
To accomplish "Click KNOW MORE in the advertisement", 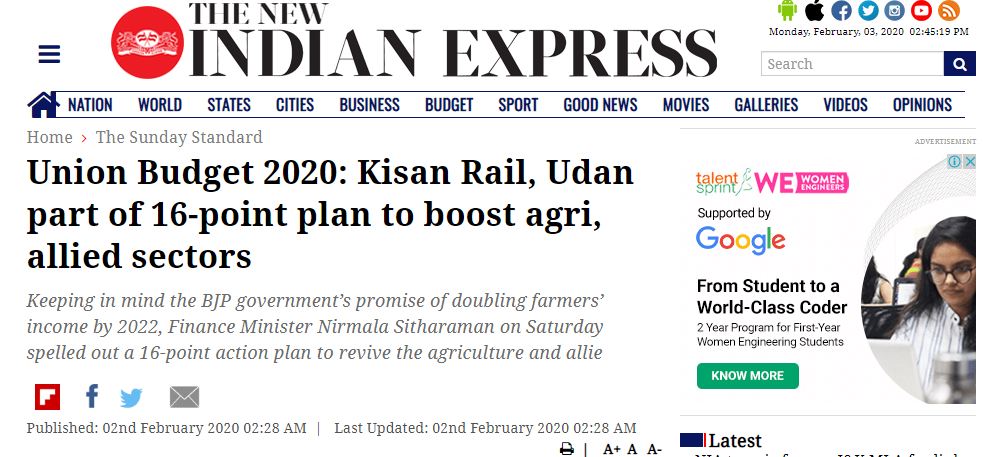I will coord(747,375).
